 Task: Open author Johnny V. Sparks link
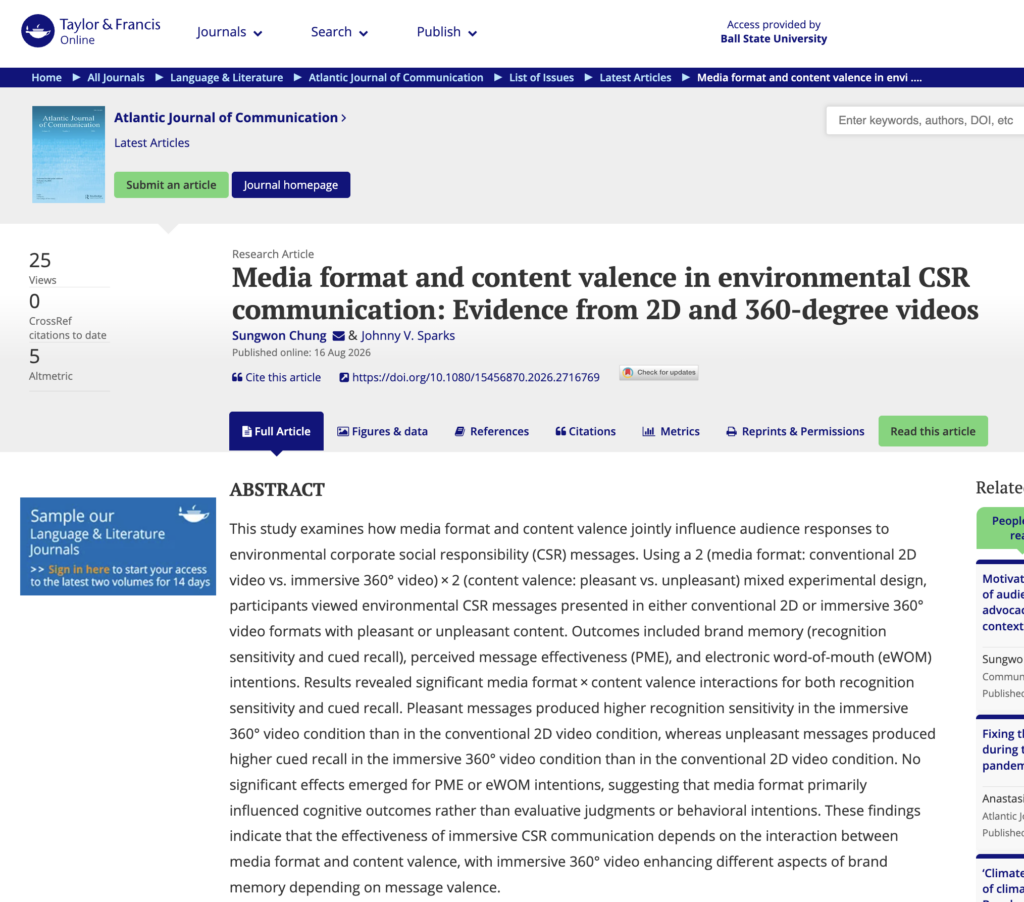pyautogui.click(x=408, y=336)
